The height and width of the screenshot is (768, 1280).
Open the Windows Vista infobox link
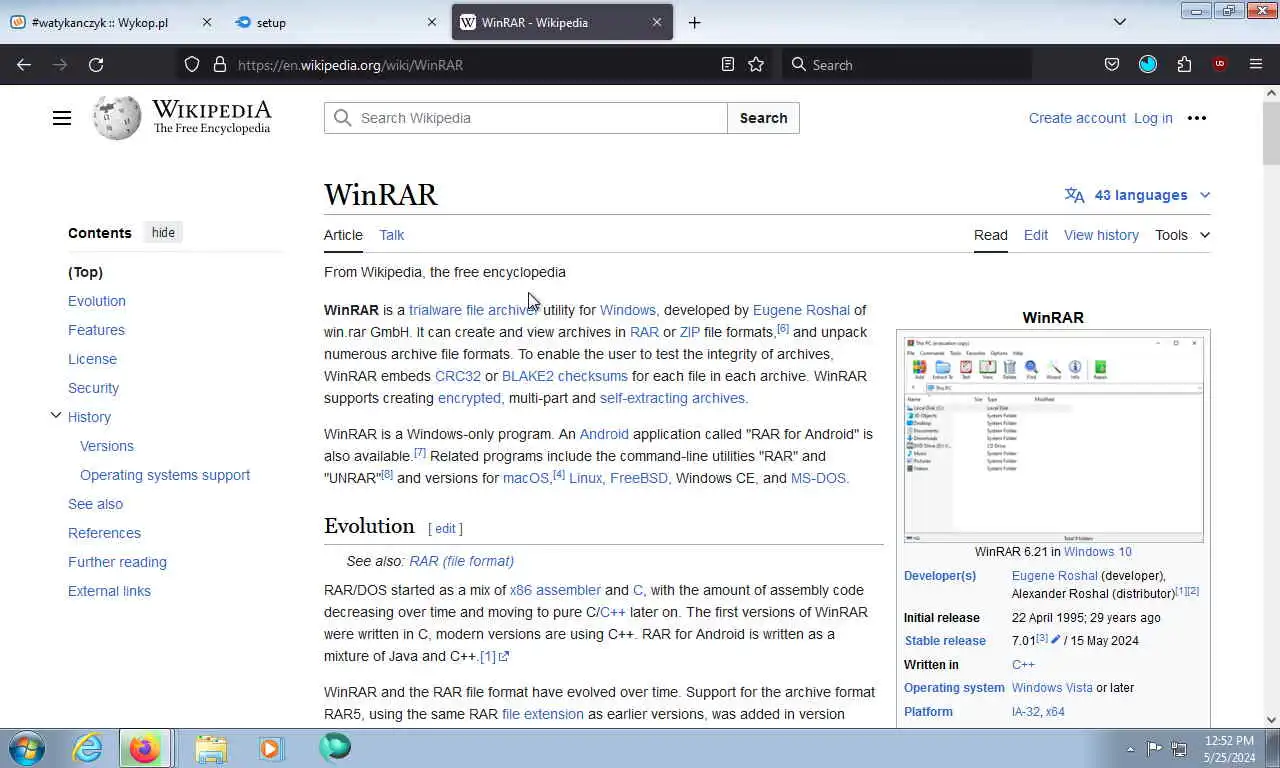[1052, 688]
